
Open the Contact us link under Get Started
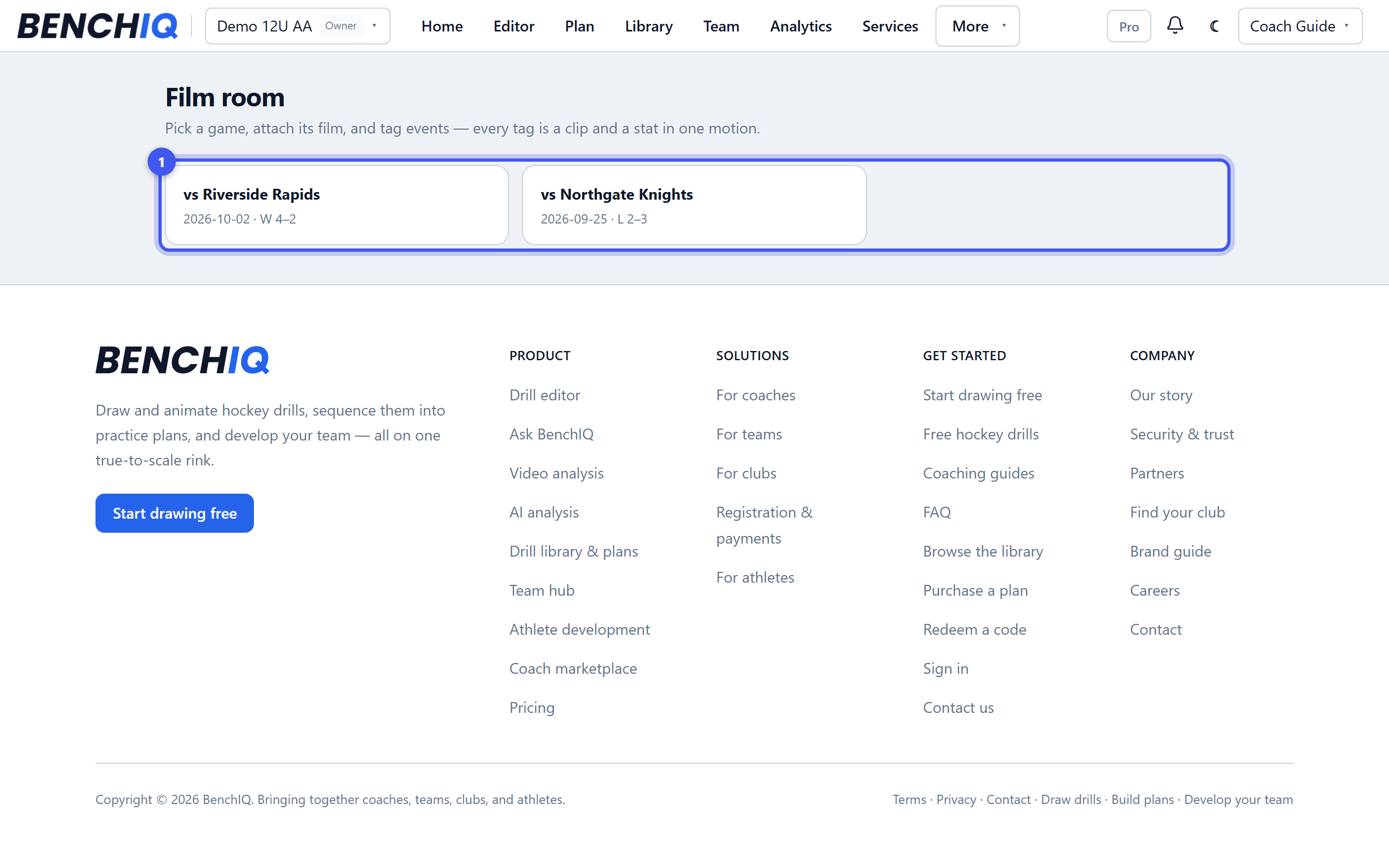click(958, 707)
